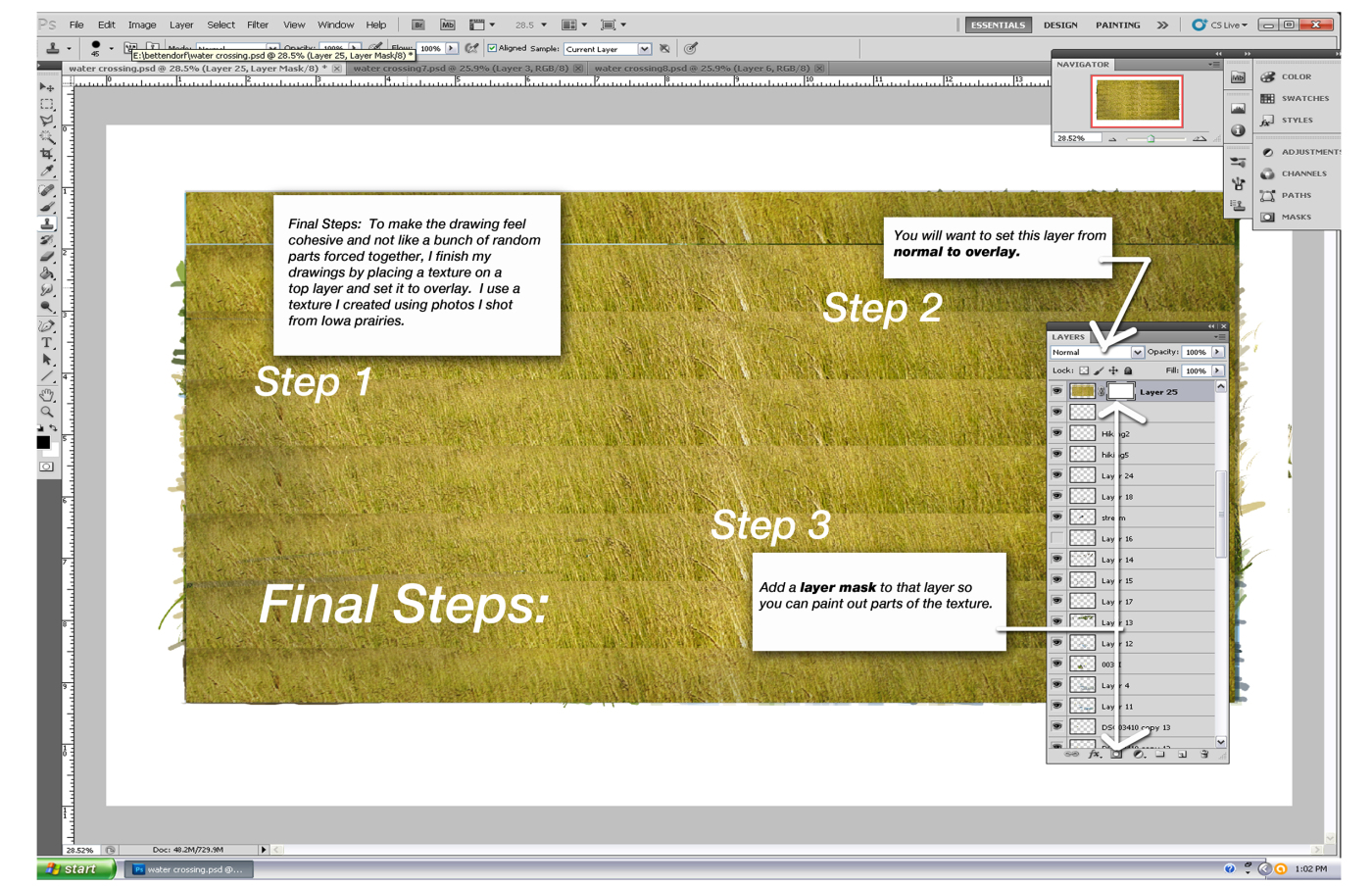This screenshot has width=1372, height=887.
Task: Select the Crop tool in the toolbox
Action: coord(46,155)
